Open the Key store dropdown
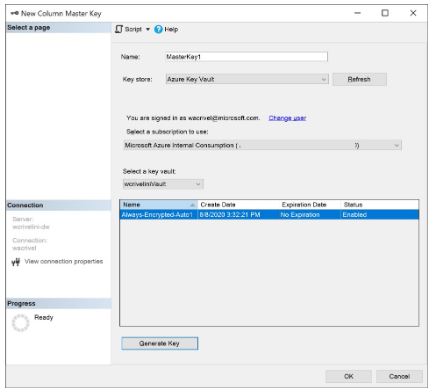The height and width of the screenshot is (392, 434). click(x=247, y=79)
